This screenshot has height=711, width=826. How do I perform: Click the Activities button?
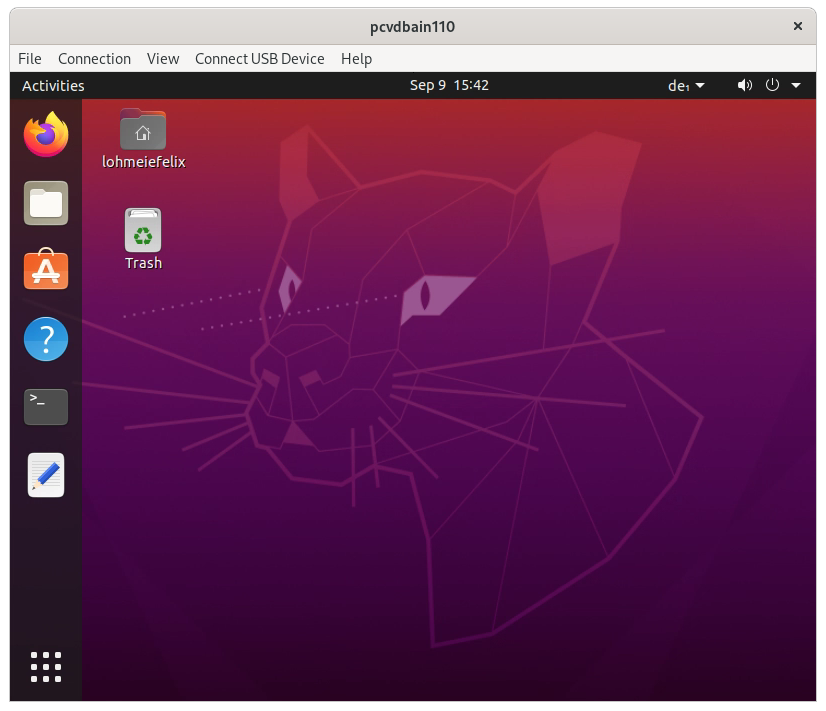53,85
